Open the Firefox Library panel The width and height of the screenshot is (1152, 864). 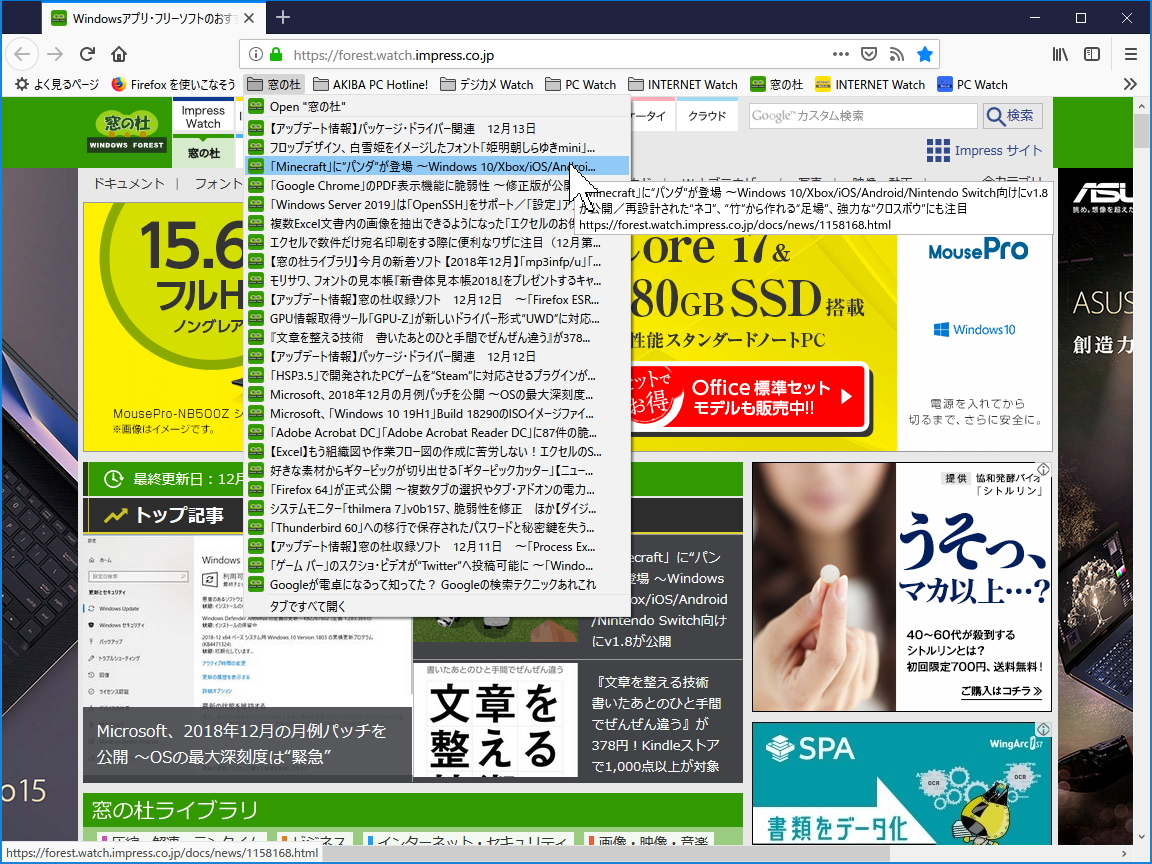(x=1060, y=54)
